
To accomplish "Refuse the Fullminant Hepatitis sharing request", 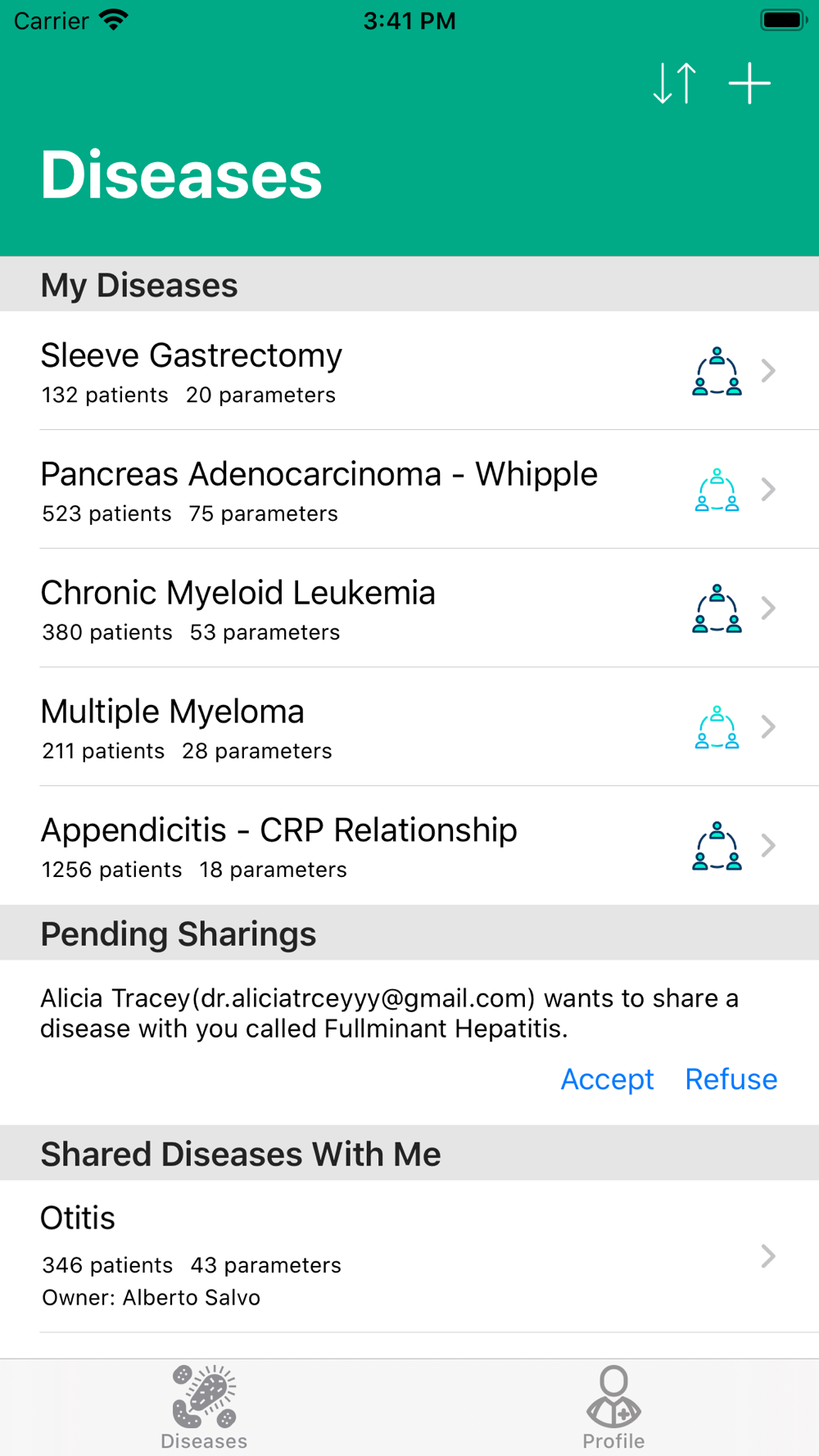I will [x=731, y=1079].
